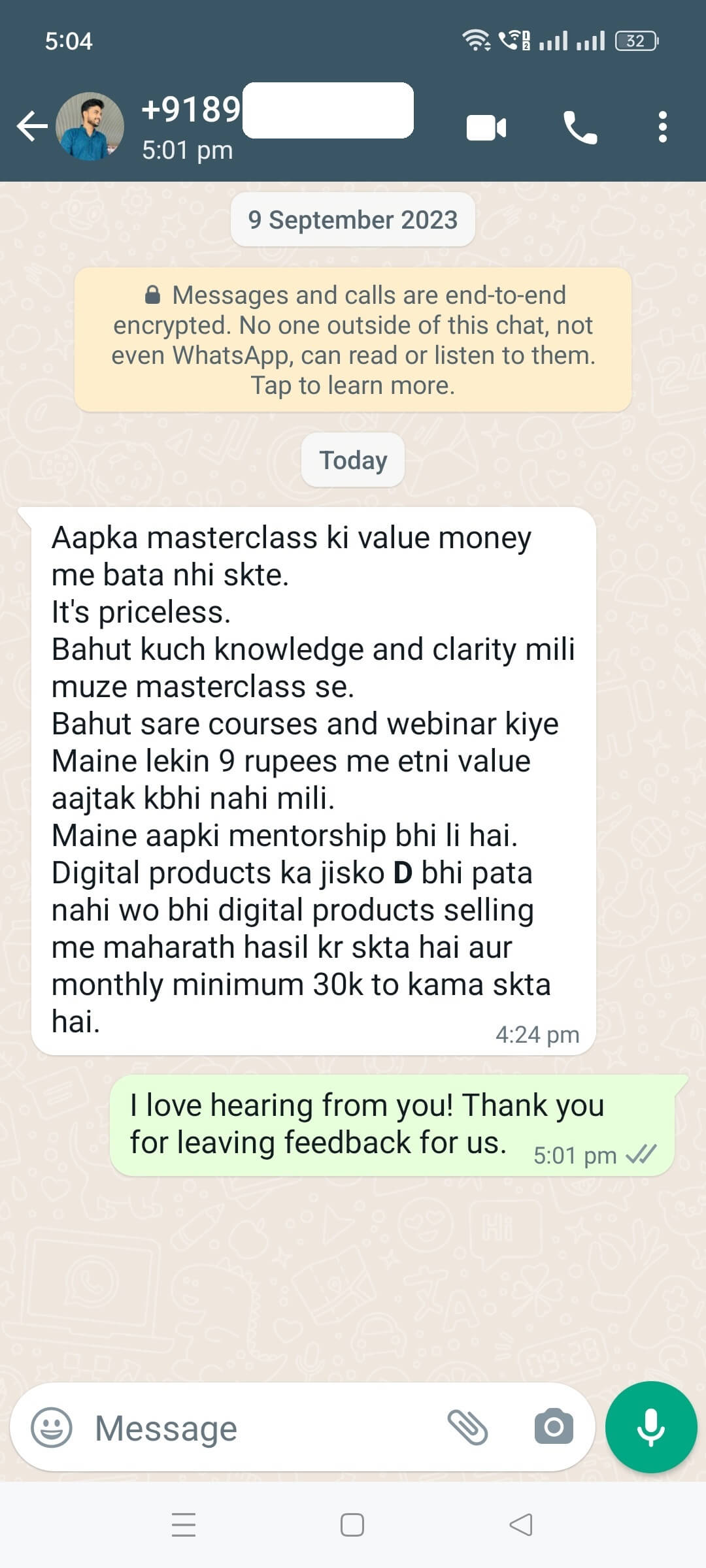Open the three-dot more options menu
Image resolution: width=706 pixels, height=1568 pixels.
(663, 127)
